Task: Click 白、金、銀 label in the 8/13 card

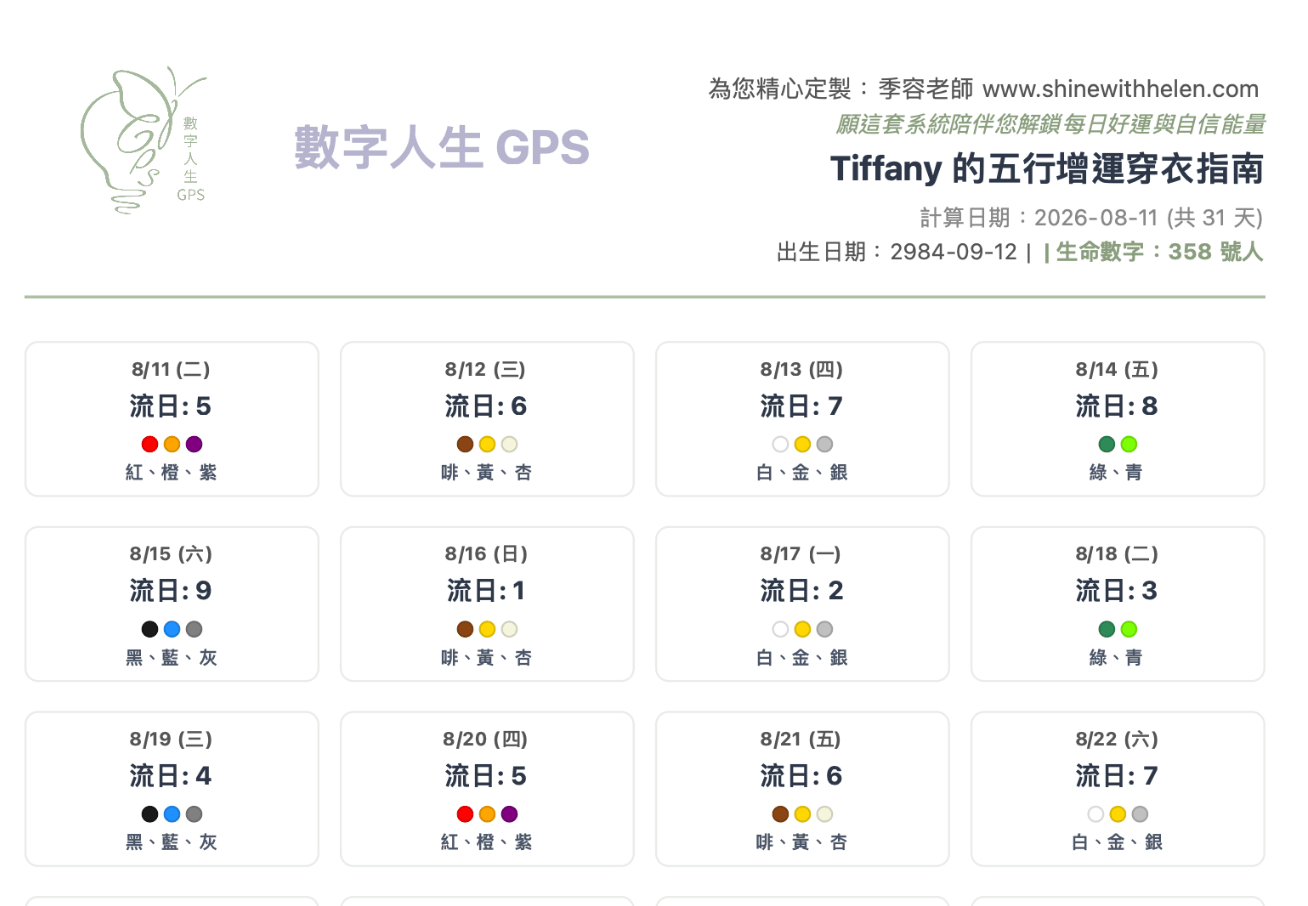Action: [801, 472]
